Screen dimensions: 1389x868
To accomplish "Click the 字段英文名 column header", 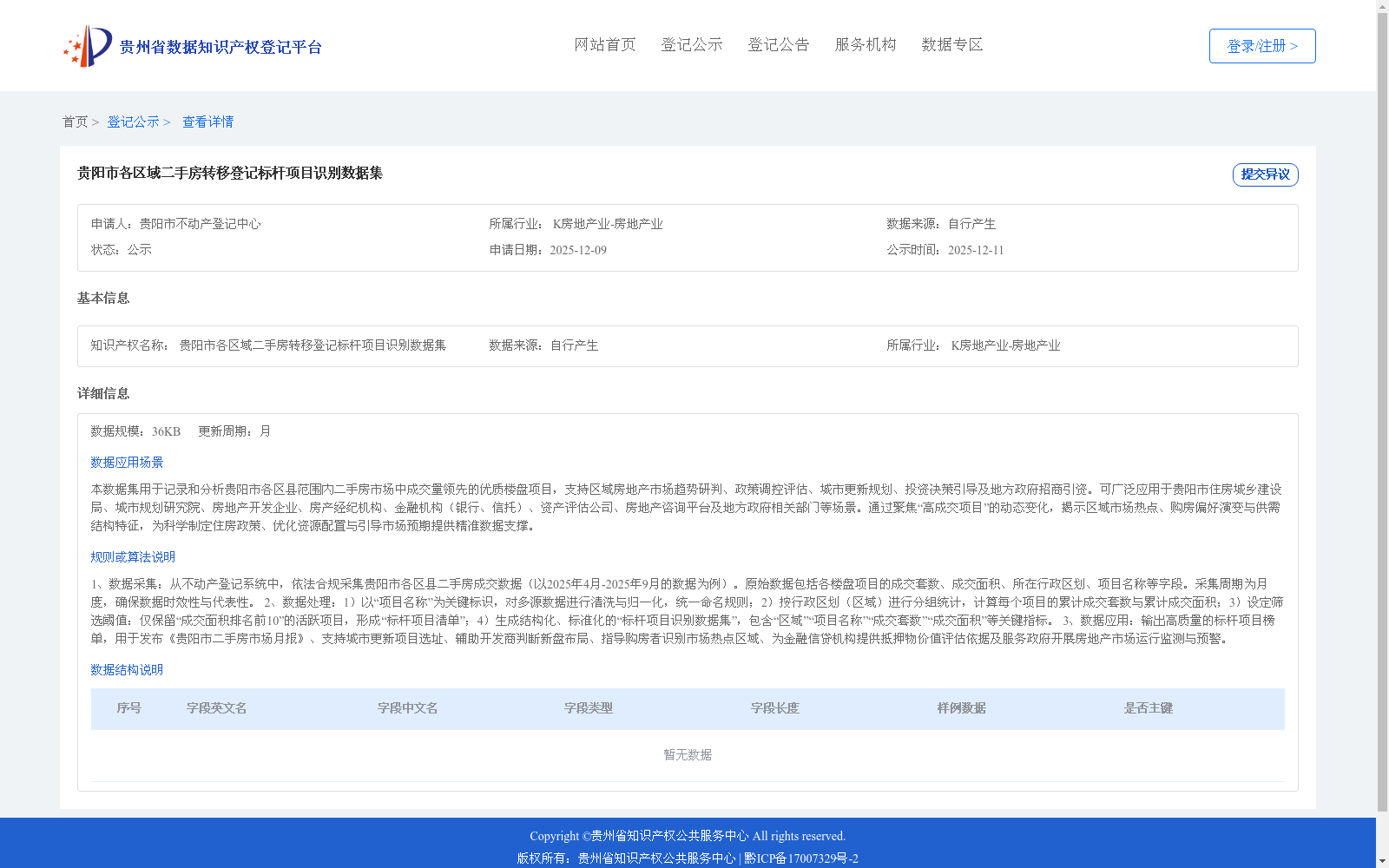I will (216, 708).
